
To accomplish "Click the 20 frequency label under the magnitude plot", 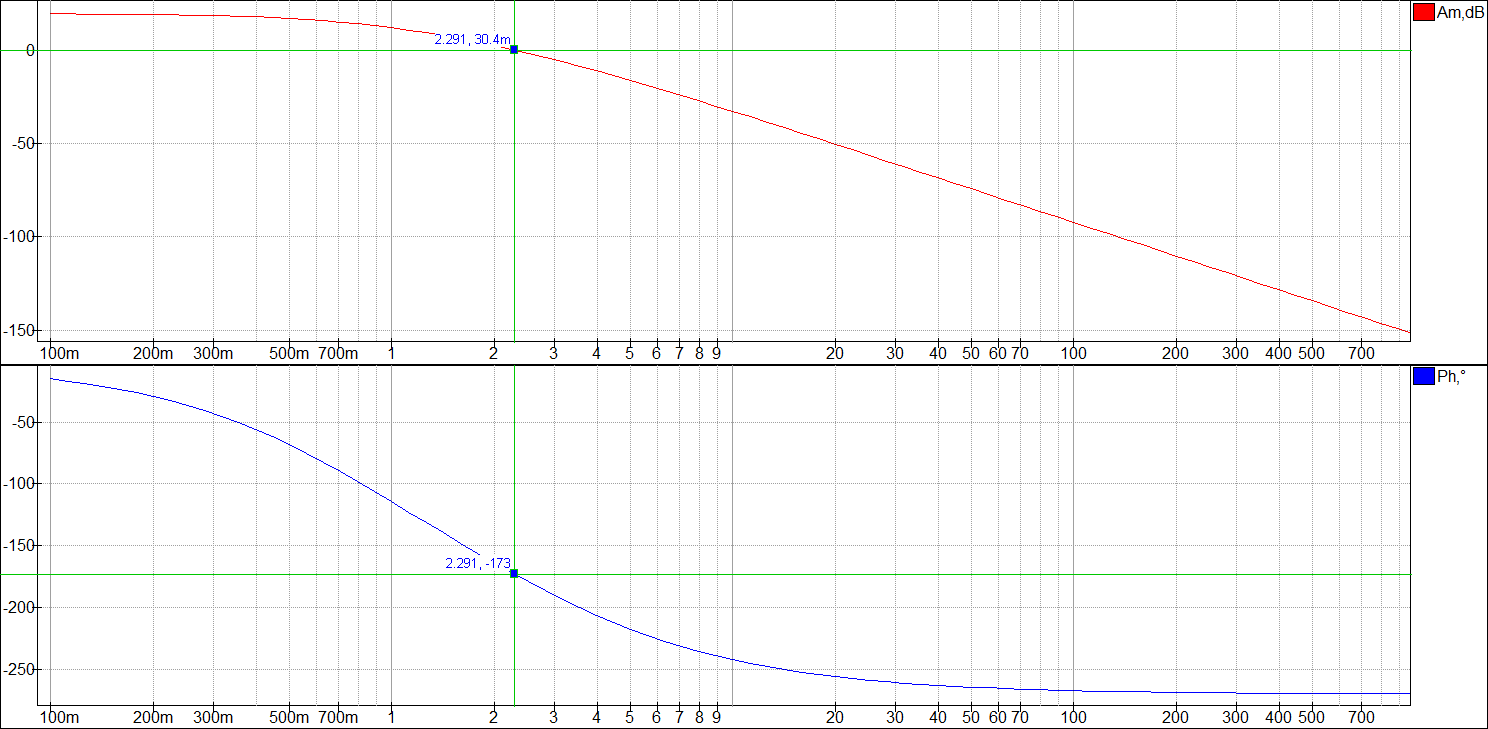I will point(835,353).
